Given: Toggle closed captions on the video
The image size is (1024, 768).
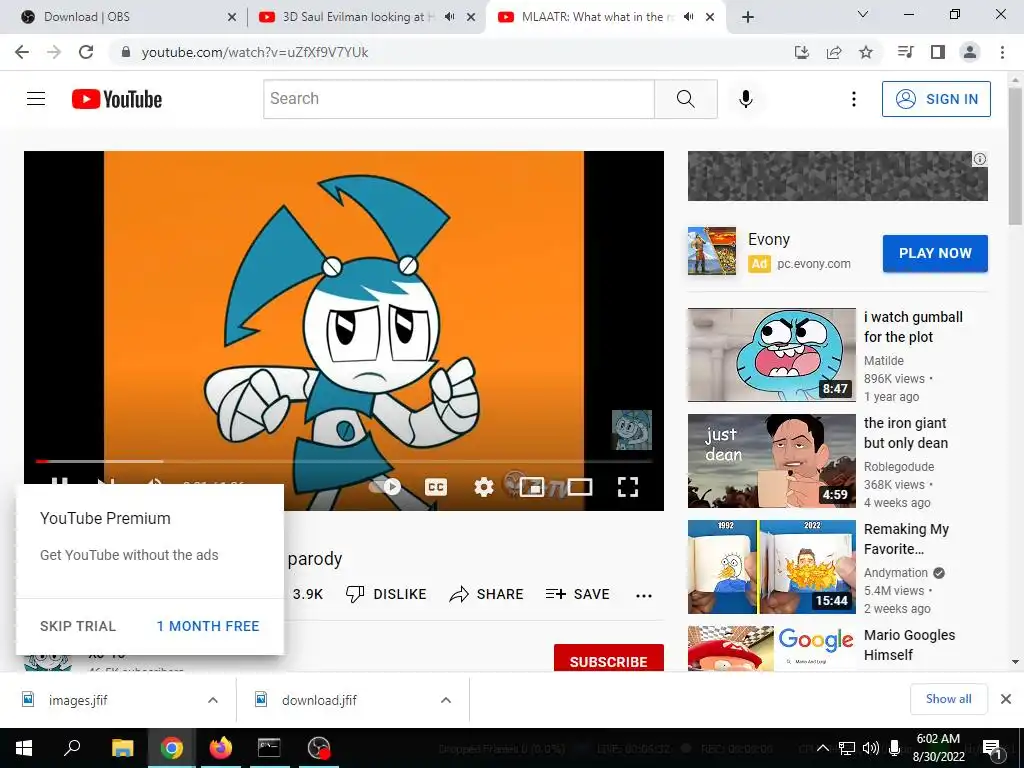Looking at the screenshot, I should [x=436, y=487].
